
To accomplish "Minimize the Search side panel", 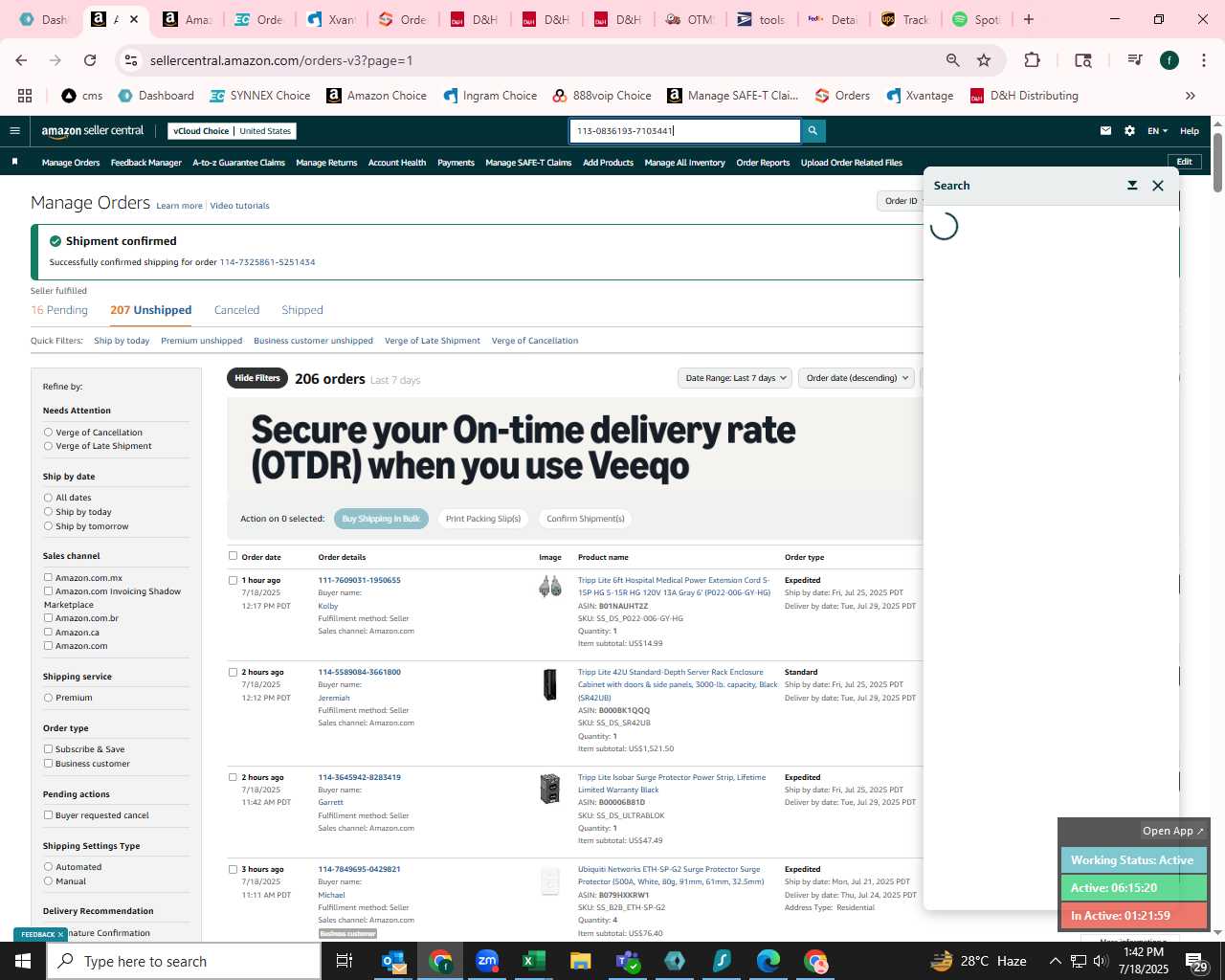I will click(1132, 186).
